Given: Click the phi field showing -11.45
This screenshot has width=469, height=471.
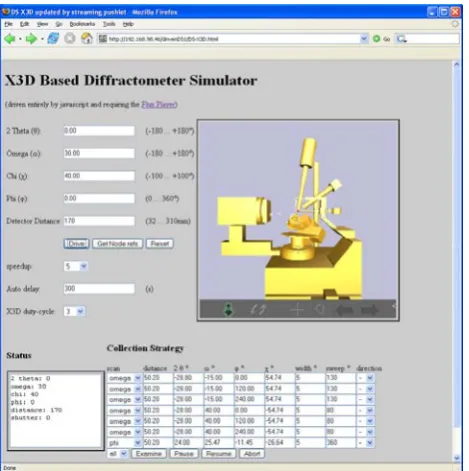Looking at the screenshot, I should 249,443.
